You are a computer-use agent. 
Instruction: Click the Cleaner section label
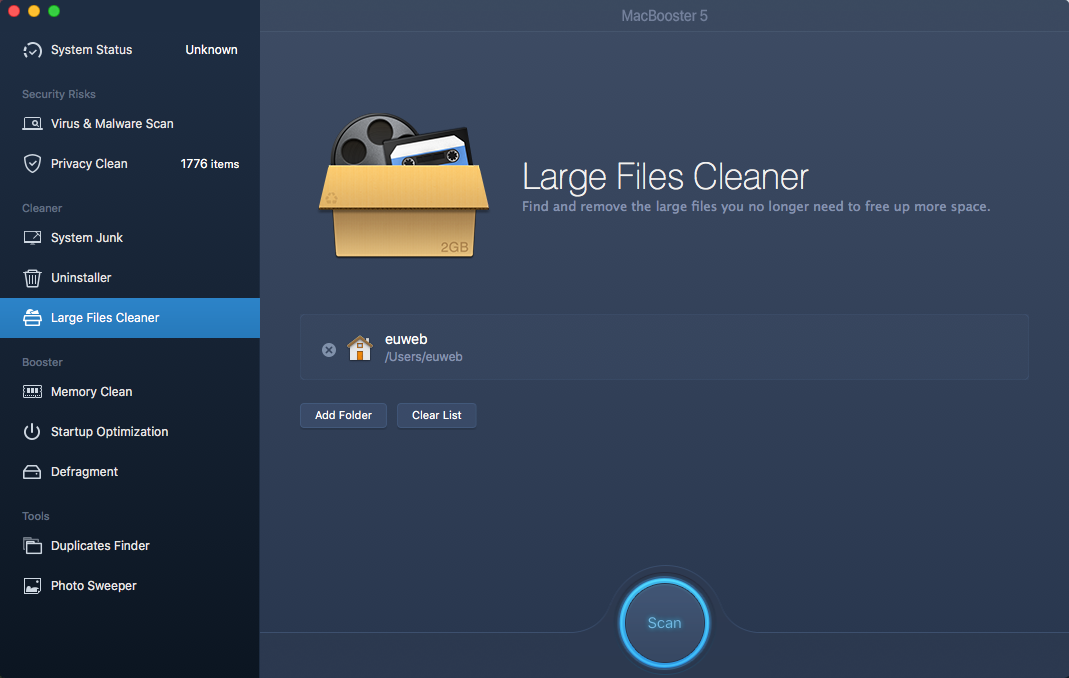point(42,208)
